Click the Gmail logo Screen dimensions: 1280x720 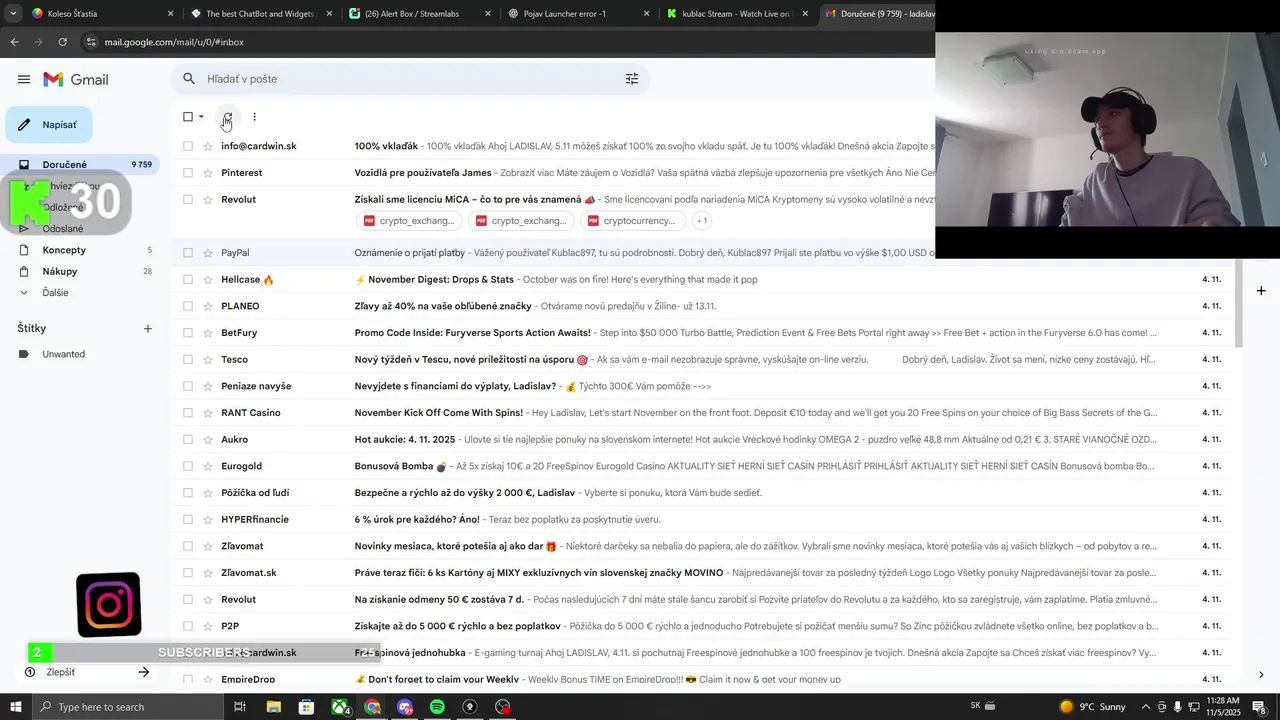click(x=76, y=79)
